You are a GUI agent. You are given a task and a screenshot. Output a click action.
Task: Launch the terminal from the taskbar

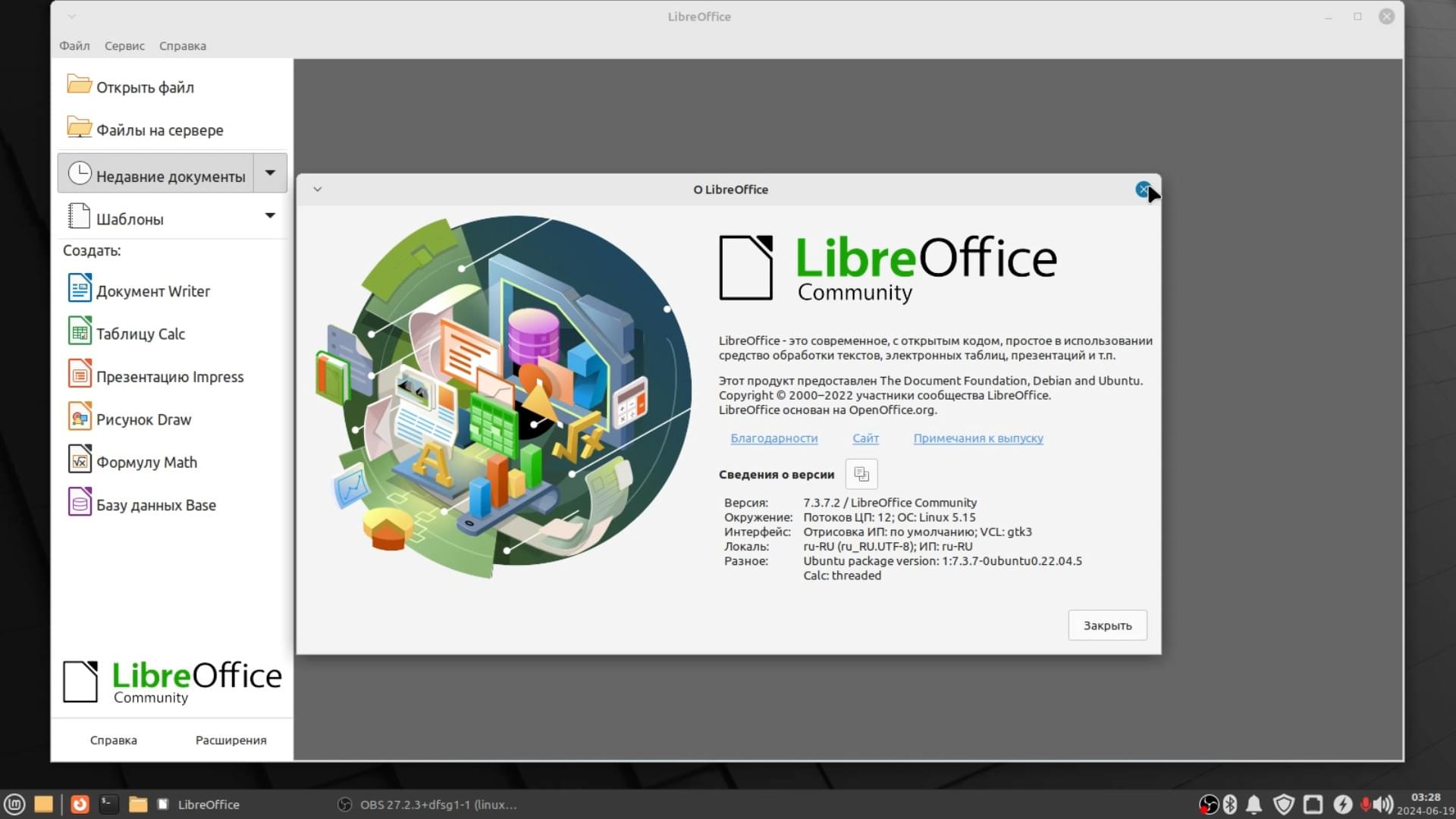[108, 804]
